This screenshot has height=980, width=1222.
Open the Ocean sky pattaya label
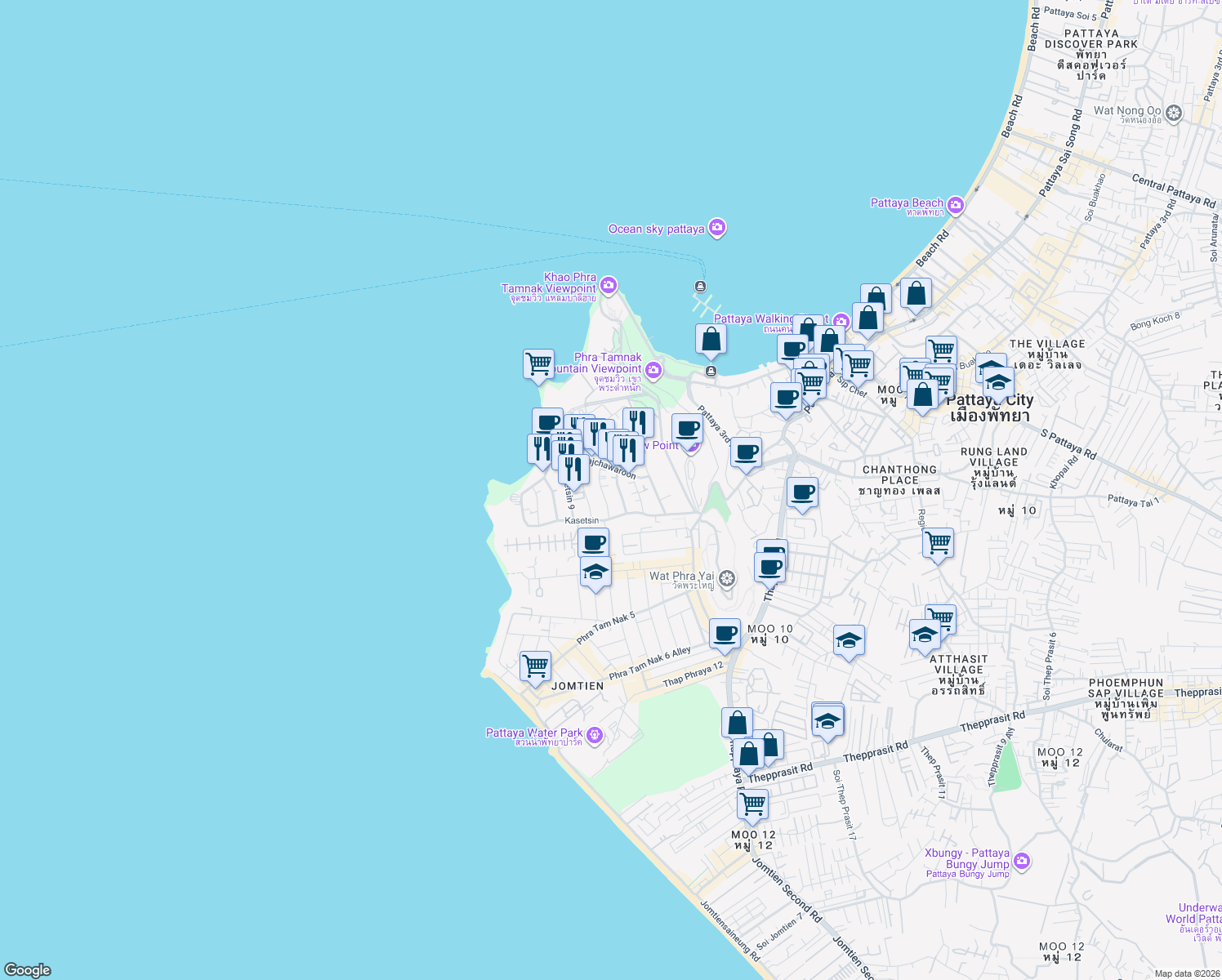click(x=656, y=229)
